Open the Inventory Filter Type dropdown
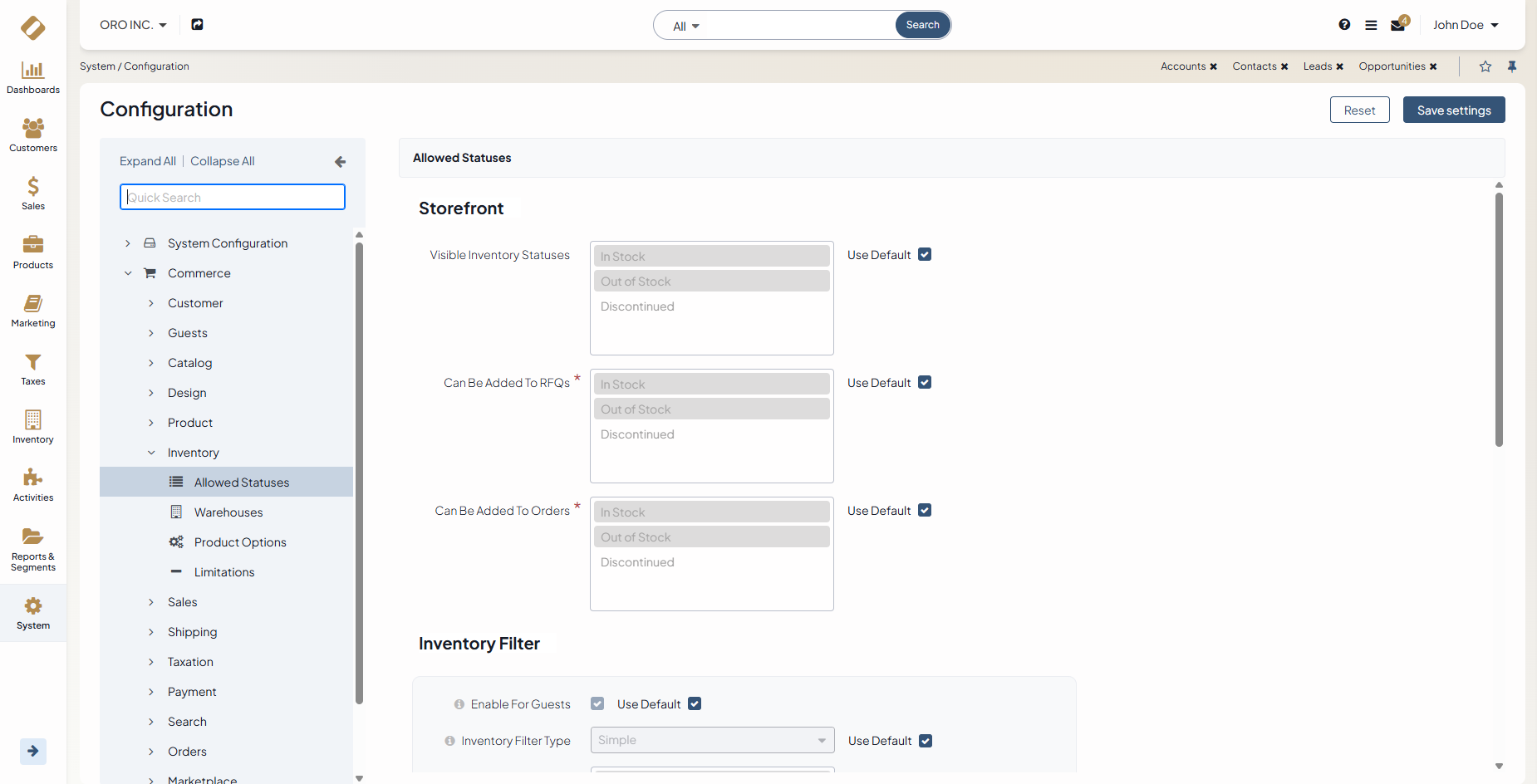The width and height of the screenshot is (1537, 784). coord(712,740)
